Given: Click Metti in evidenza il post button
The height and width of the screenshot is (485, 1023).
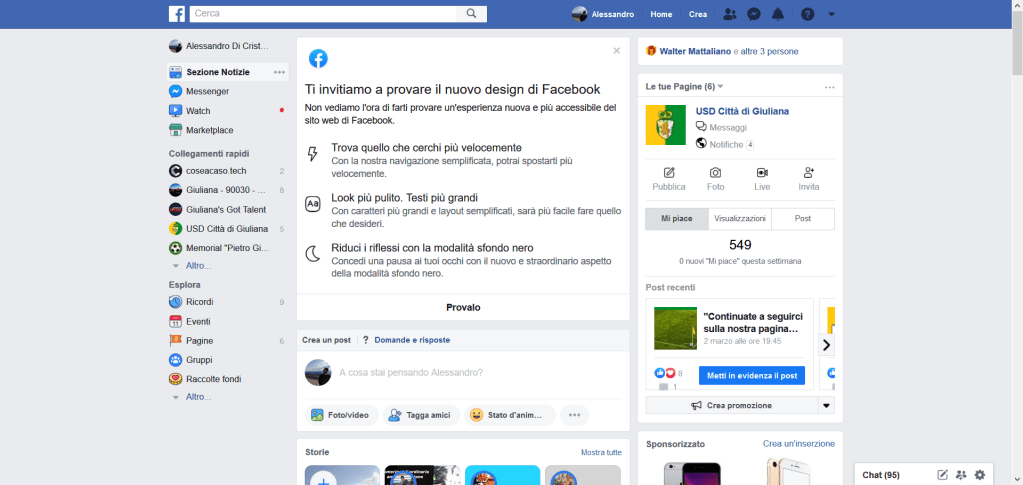Looking at the screenshot, I should pyautogui.click(x=751, y=375).
